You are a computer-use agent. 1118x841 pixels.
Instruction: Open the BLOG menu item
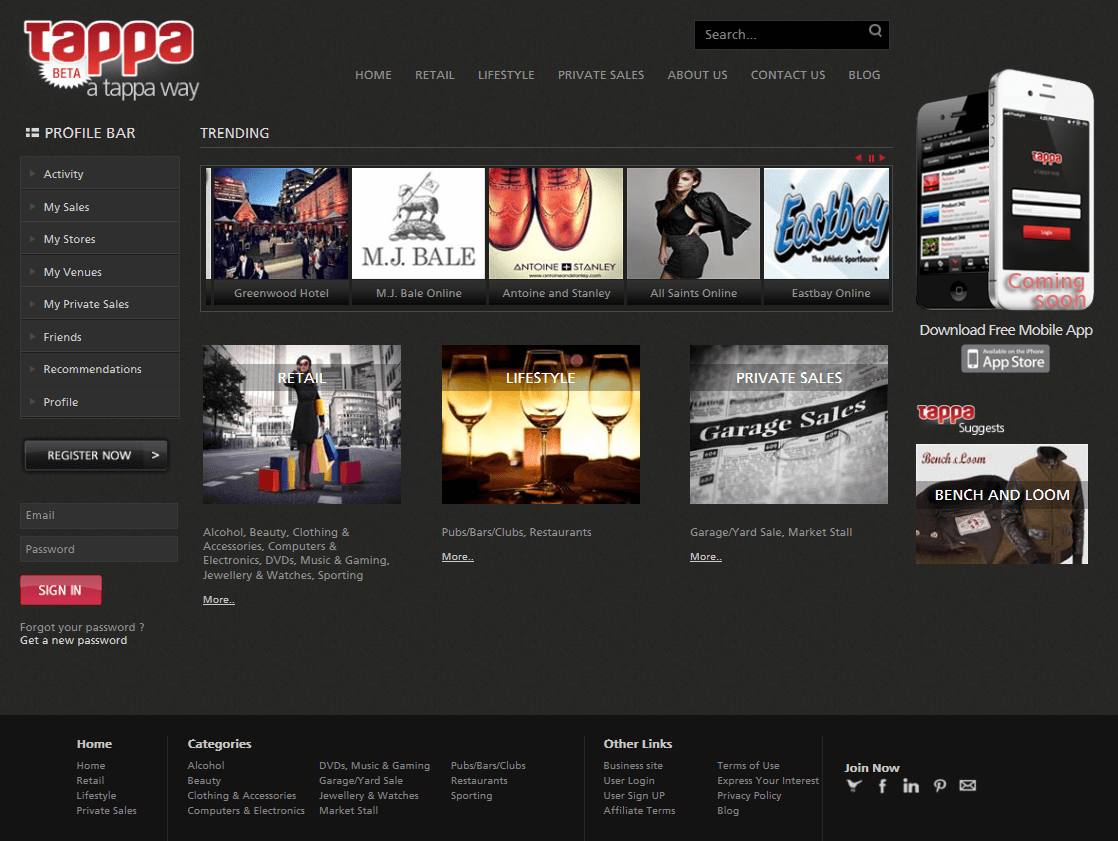click(864, 74)
